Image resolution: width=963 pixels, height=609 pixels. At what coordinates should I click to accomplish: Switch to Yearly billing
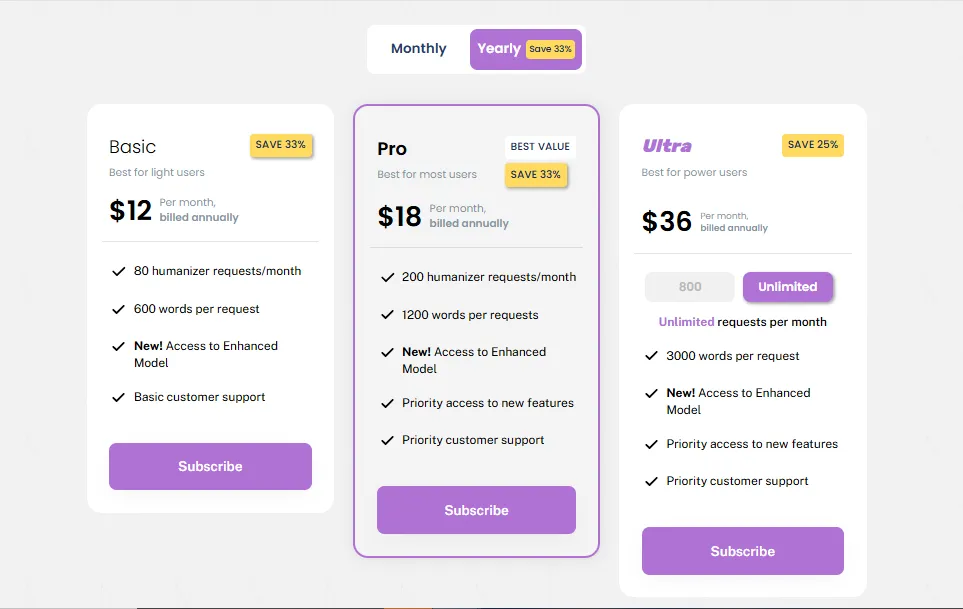coord(499,48)
